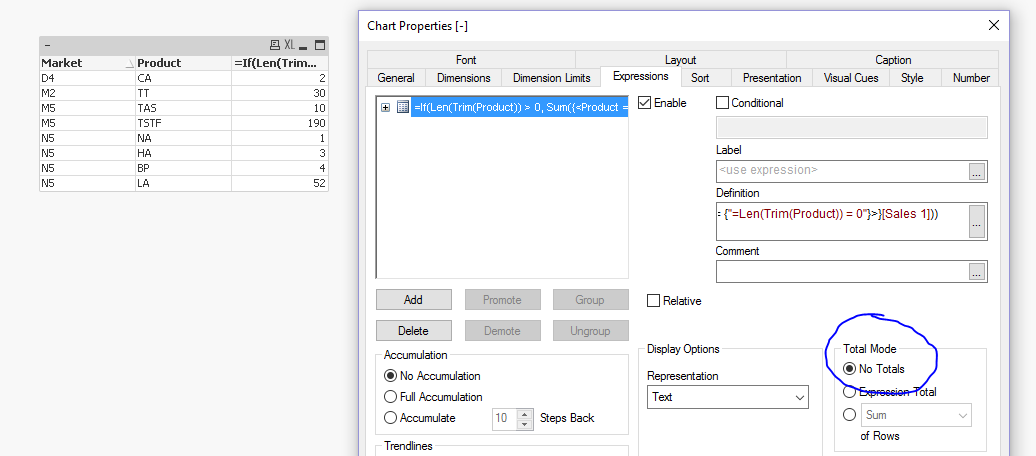
Task: Minimize the straight table object
Action: pyautogui.click(x=304, y=45)
